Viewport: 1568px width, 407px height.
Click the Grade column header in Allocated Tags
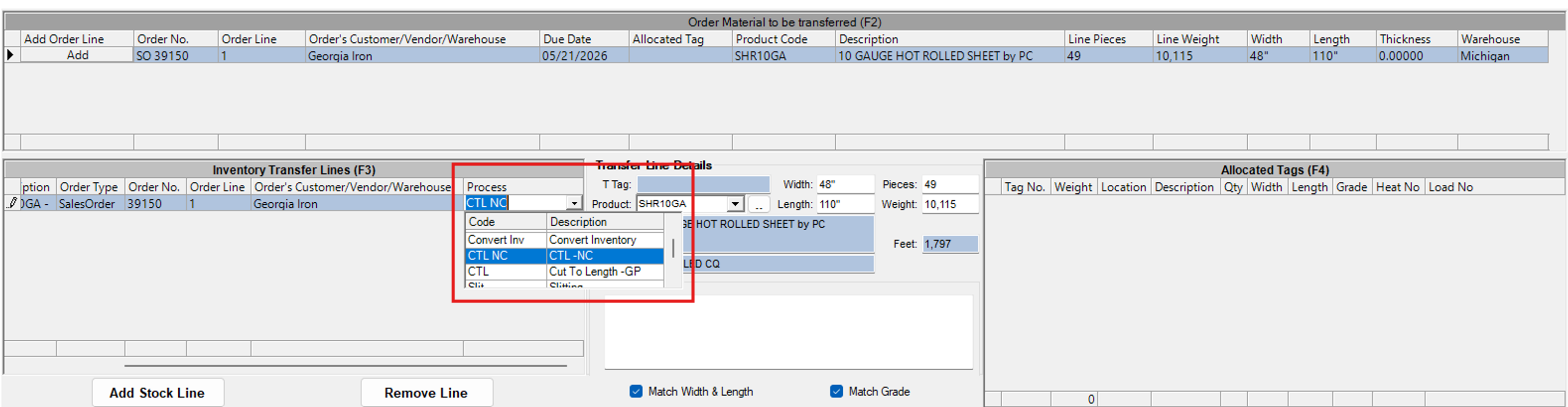tap(1352, 187)
